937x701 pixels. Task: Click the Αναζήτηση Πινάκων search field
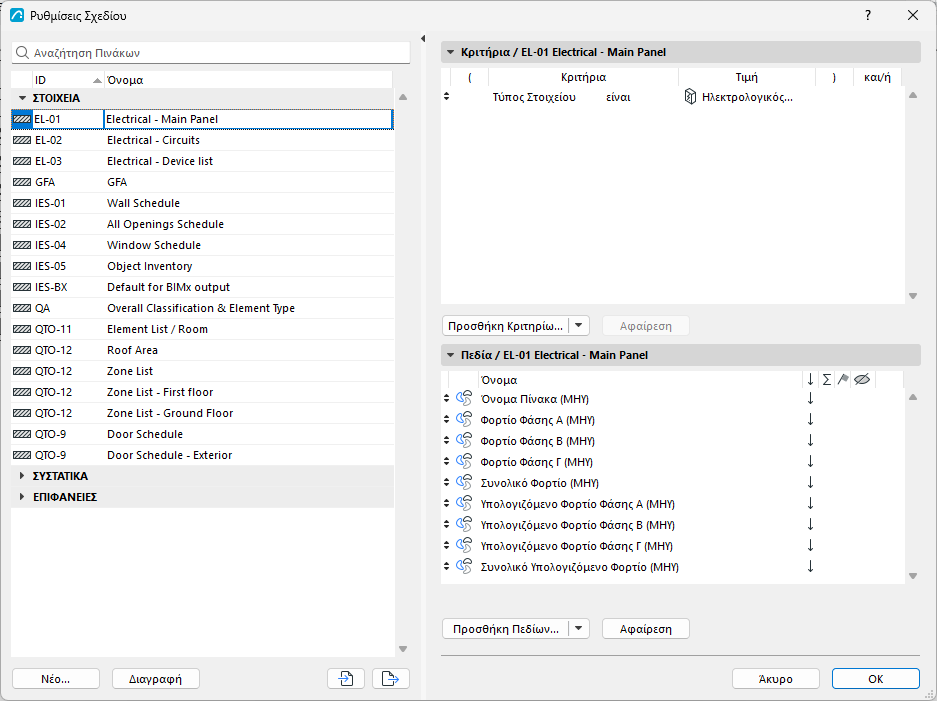pyautogui.click(x=211, y=53)
